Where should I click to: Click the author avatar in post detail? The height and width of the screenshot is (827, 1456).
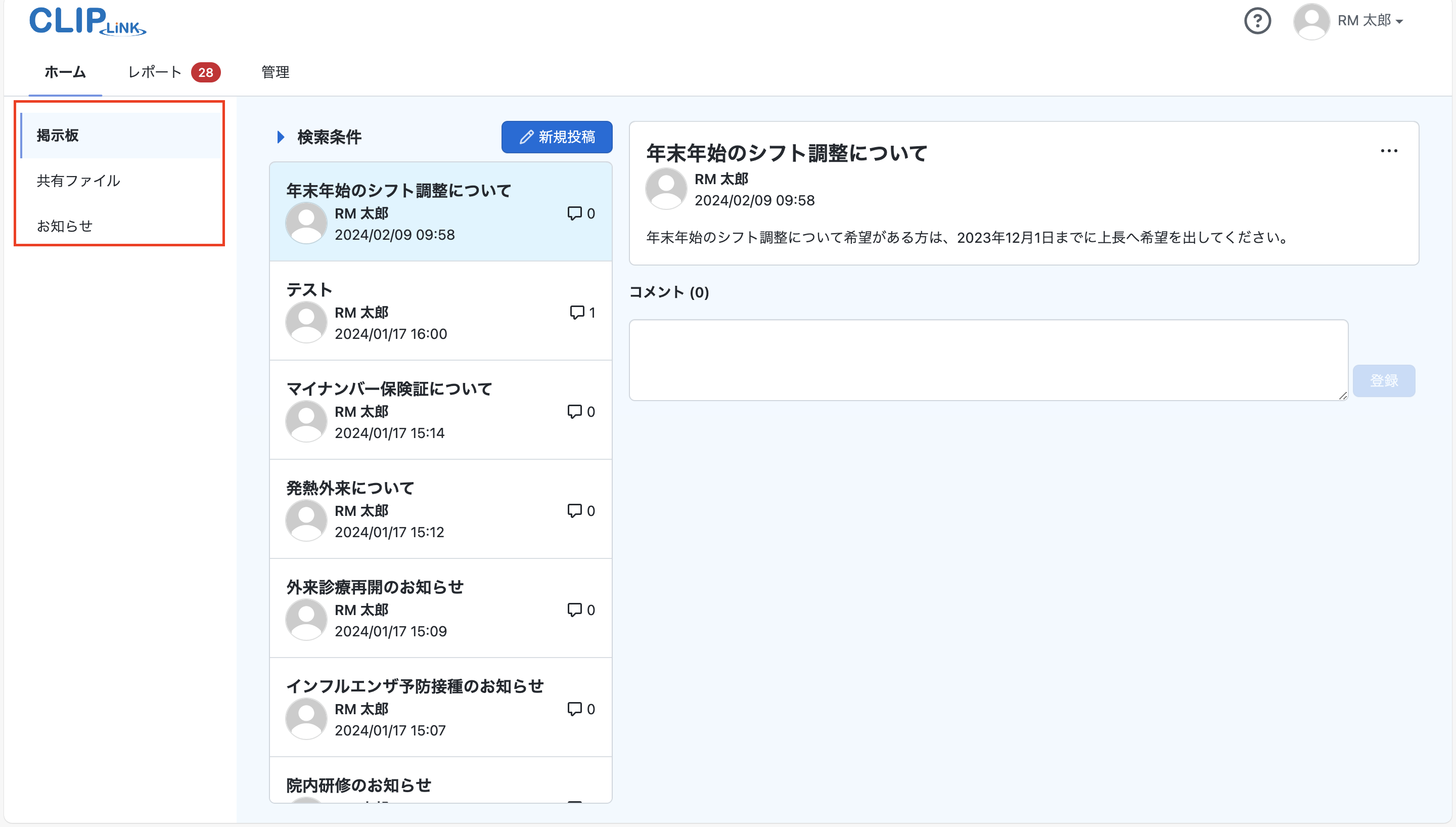[x=666, y=189]
